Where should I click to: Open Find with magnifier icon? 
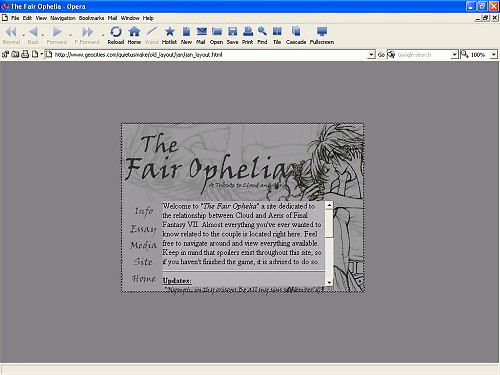point(262,32)
